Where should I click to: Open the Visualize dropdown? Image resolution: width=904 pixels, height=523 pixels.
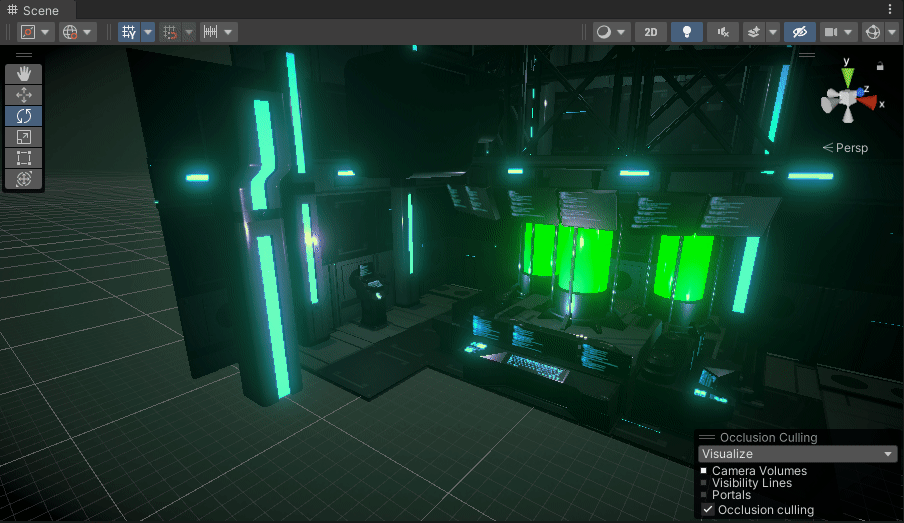(x=797, y=454)
